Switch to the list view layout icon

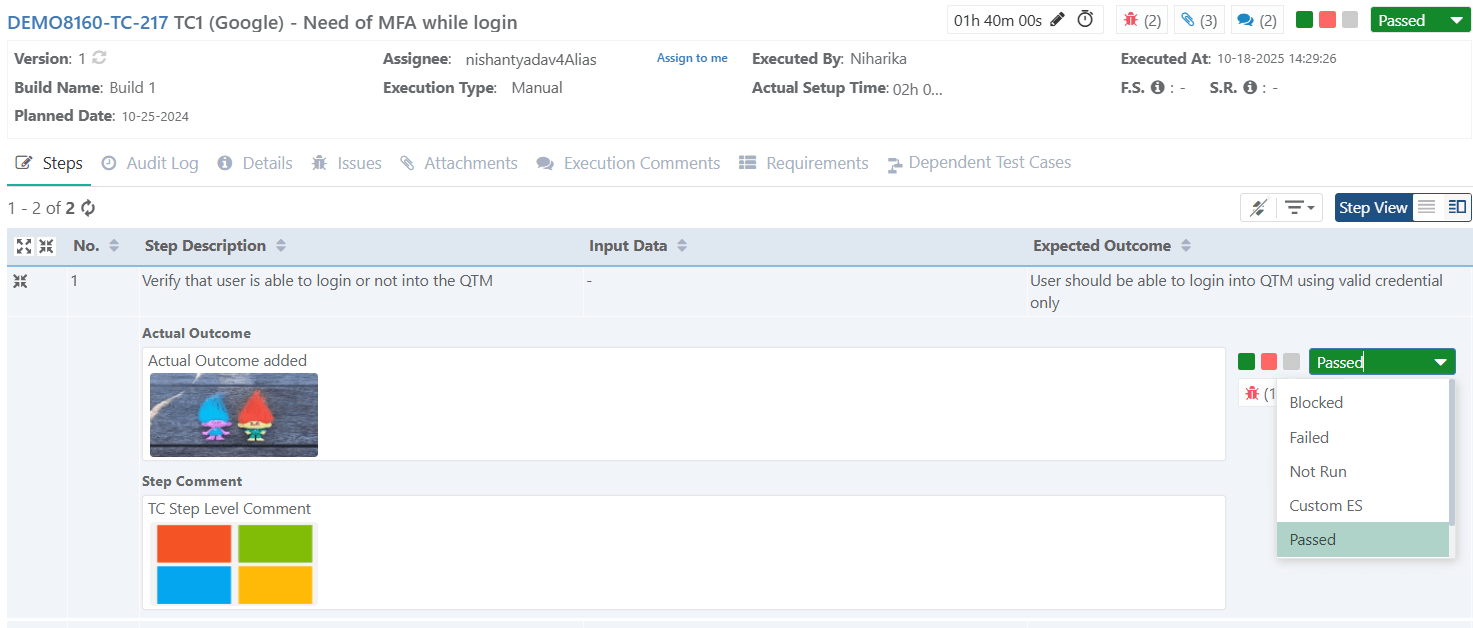(1426, 207)
